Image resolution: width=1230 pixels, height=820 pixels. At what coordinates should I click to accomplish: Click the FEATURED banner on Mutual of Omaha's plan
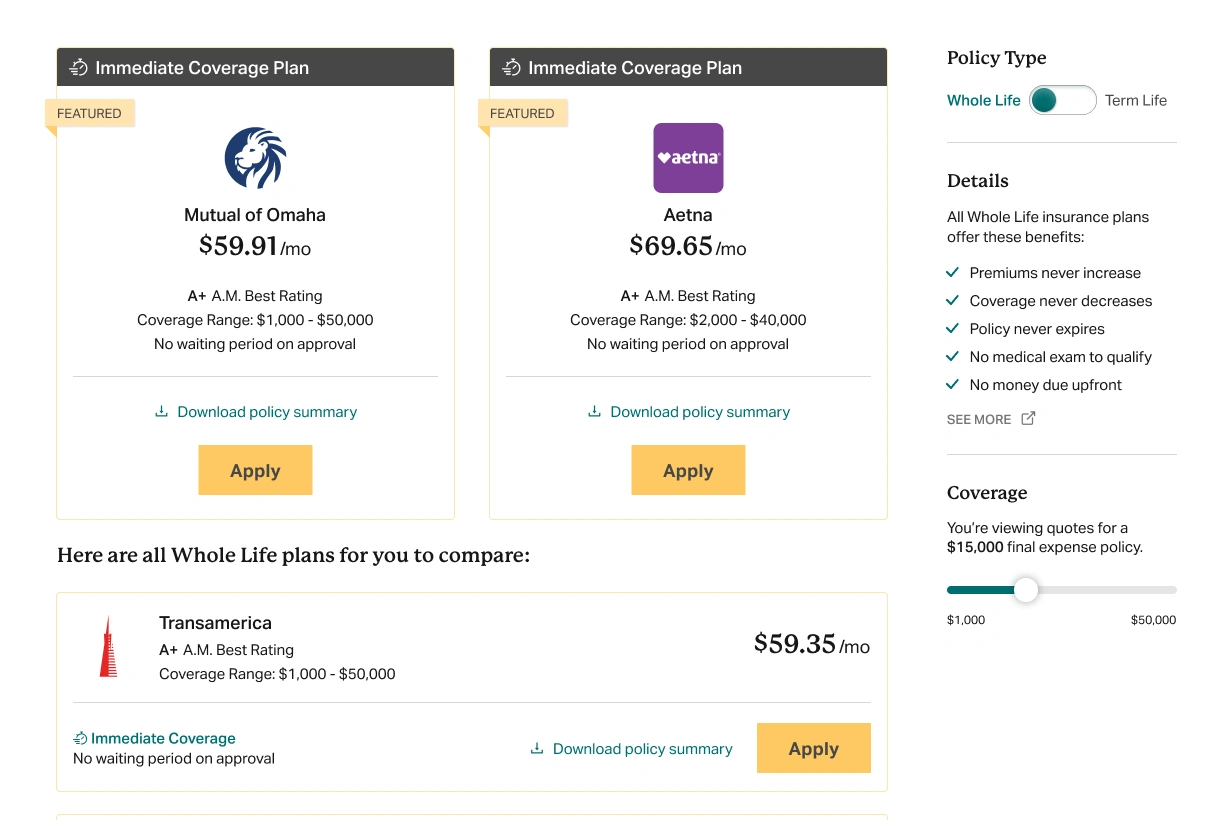89,113
